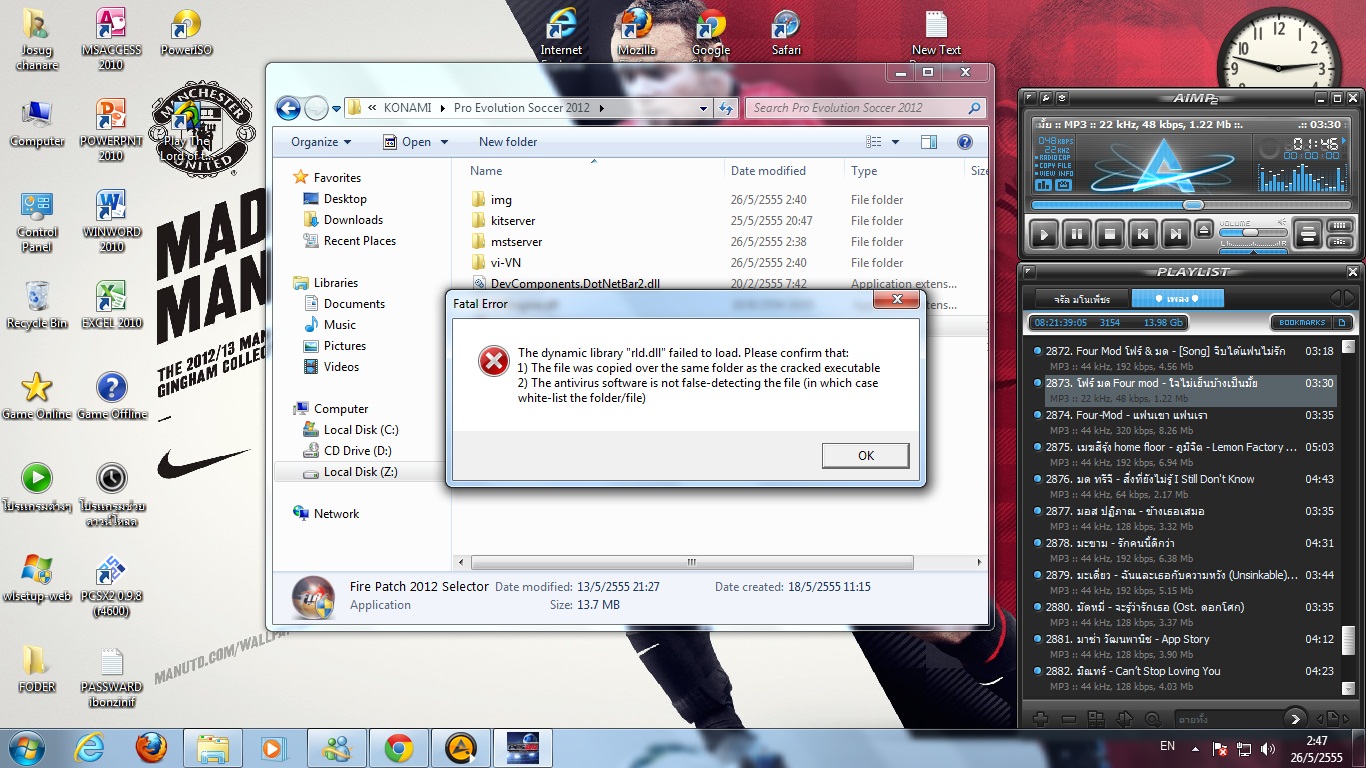Open the change view dropdown arrow
Screen dimensions: 1366x768
895,142
